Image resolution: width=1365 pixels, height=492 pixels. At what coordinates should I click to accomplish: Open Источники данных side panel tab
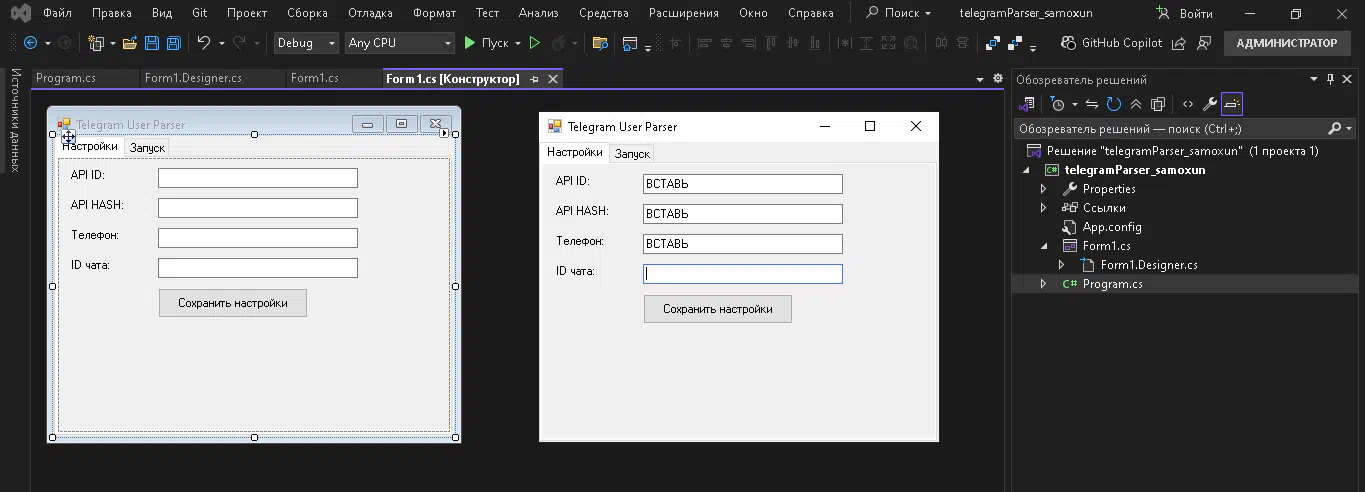[x=14, y=120]
